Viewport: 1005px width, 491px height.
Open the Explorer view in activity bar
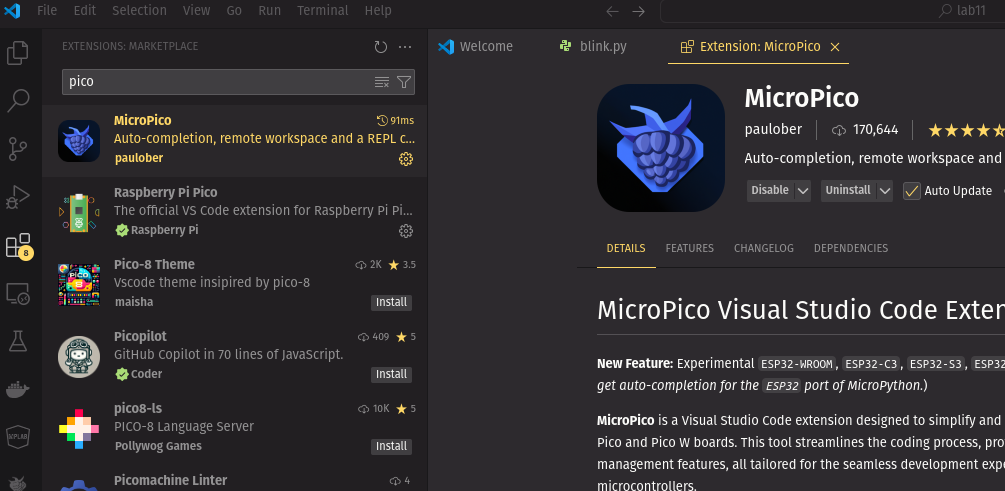(x=18, y=53)
